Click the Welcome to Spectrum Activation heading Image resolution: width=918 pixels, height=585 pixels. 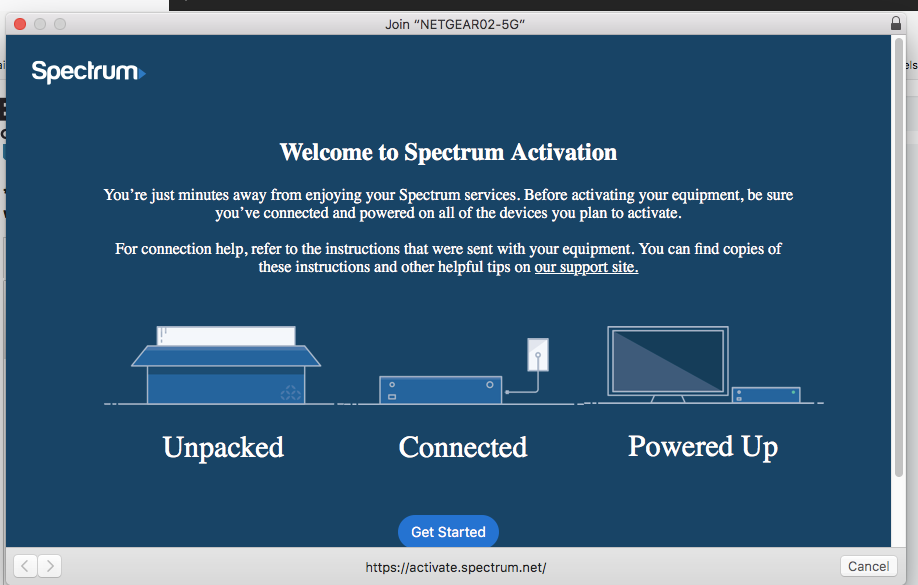448,152
